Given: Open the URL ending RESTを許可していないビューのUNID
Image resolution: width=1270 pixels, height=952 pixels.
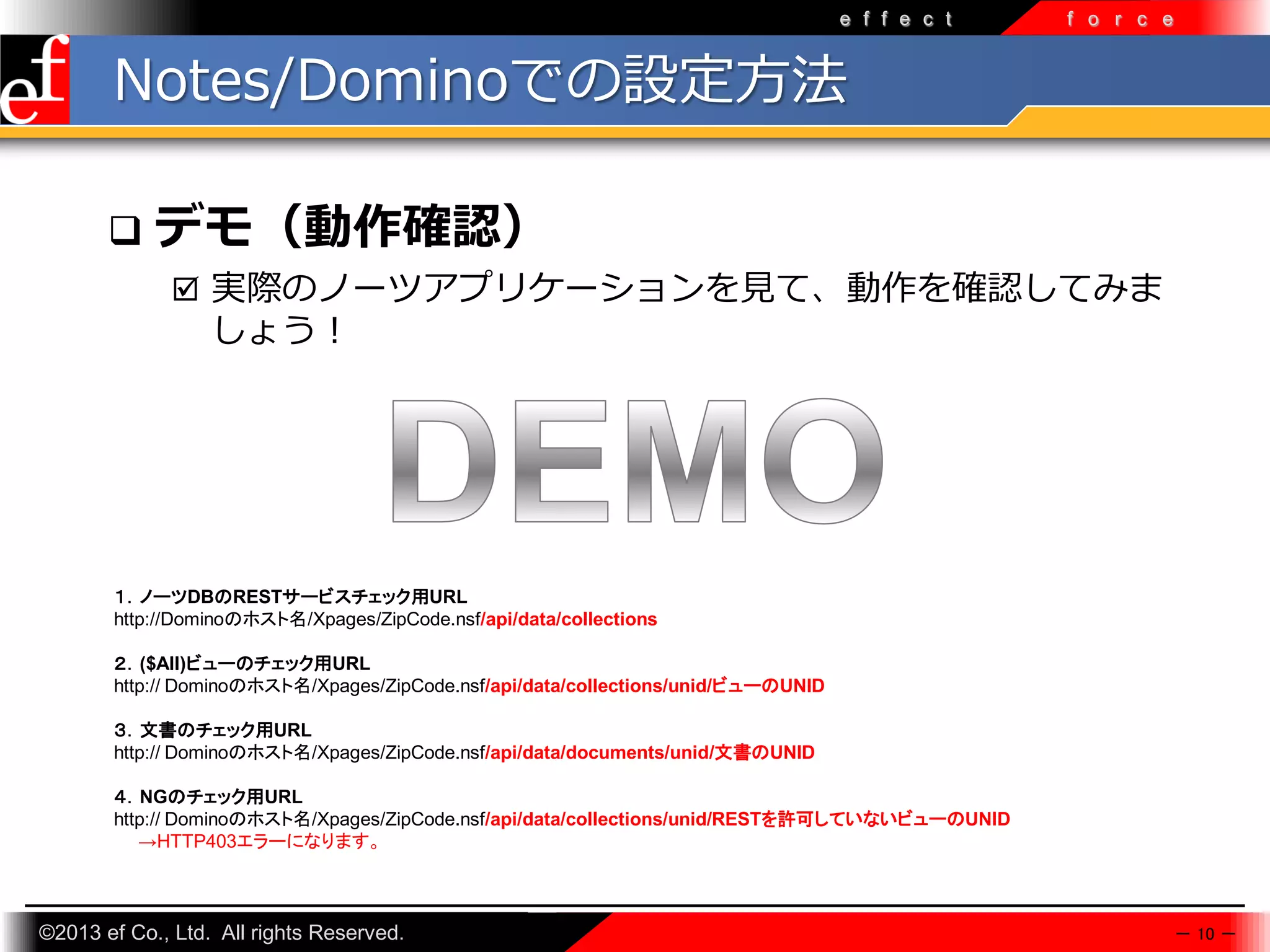Looking at the screenshot, I should coord(562,819).
